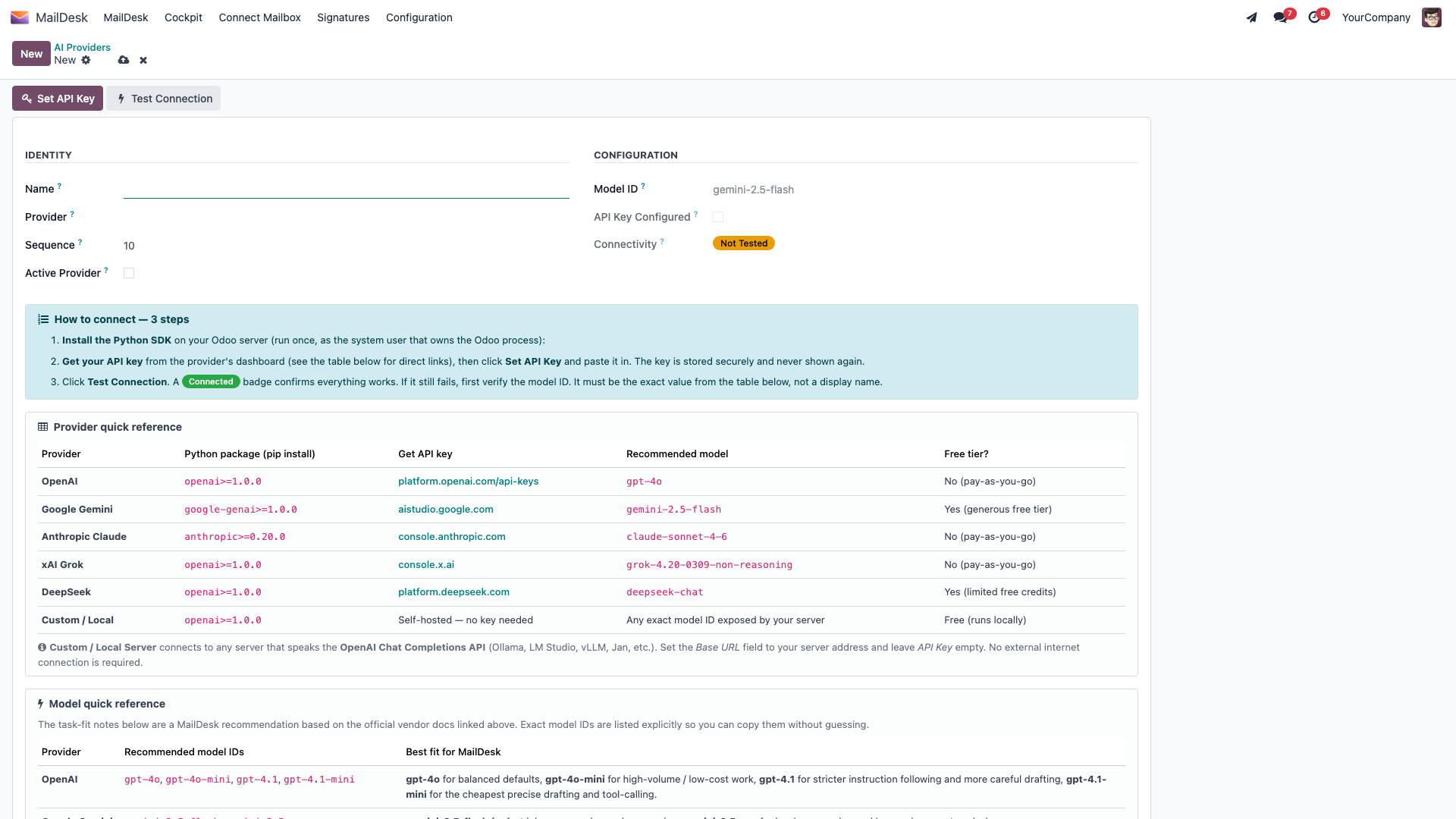Select anthropic>=0.20.0 package text
Image resolution: width=1456 pixels, height=819 pixels.
tap(234, 537)
